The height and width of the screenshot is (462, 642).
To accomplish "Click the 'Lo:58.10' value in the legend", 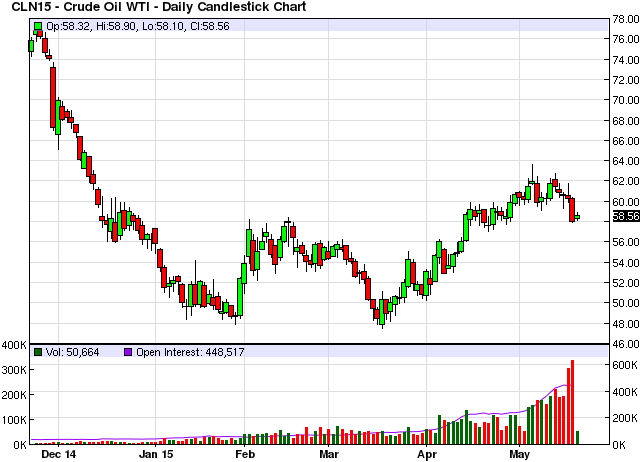I will pyautogui.click(x=163, y=26).
